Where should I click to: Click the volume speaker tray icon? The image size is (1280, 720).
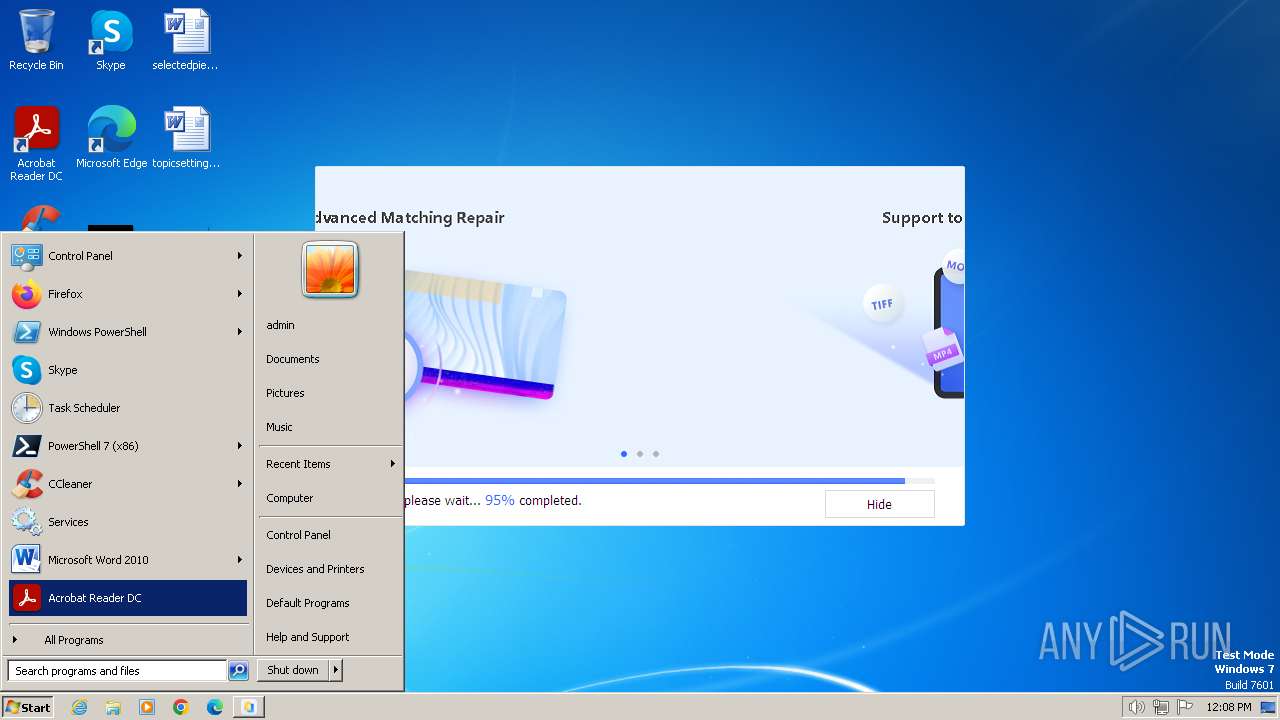(x=1136, y=707)
